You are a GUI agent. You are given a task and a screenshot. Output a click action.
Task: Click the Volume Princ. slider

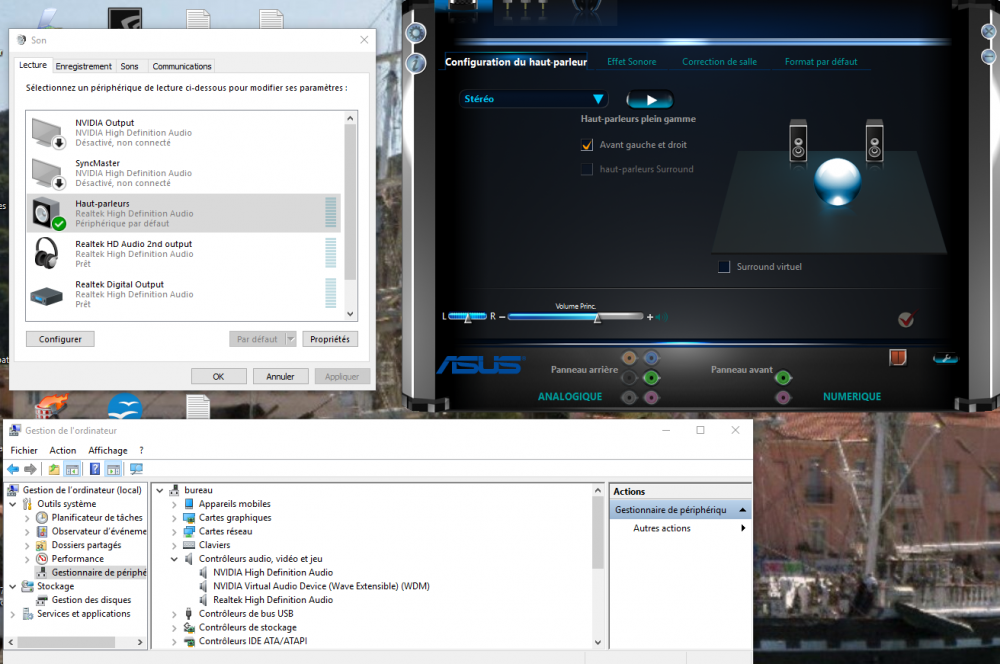tap(575, 317)
